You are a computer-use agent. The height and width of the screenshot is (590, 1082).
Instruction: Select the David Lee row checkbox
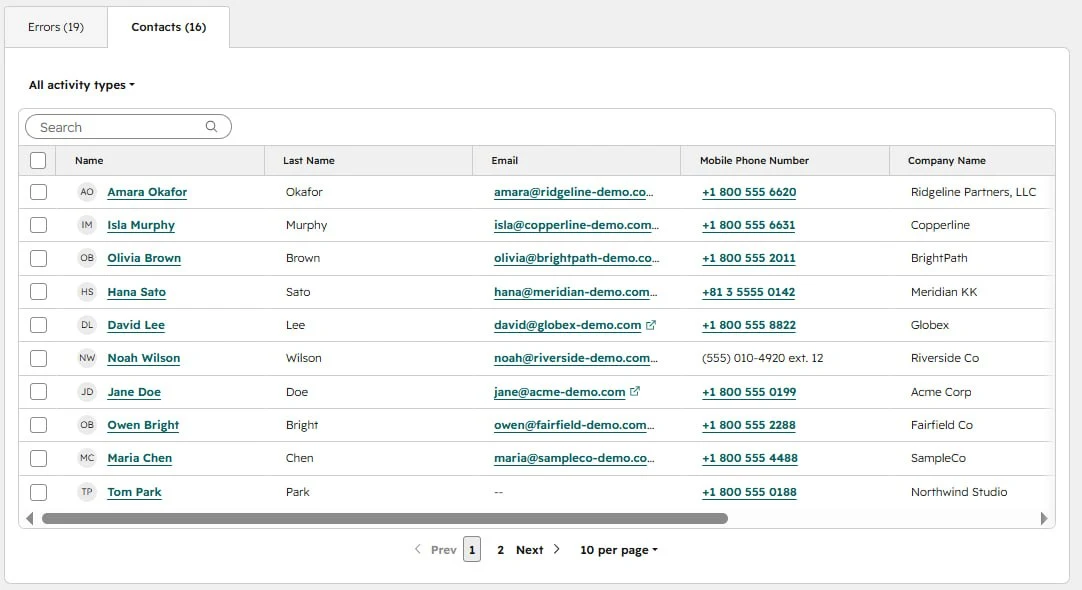[39, 325]
